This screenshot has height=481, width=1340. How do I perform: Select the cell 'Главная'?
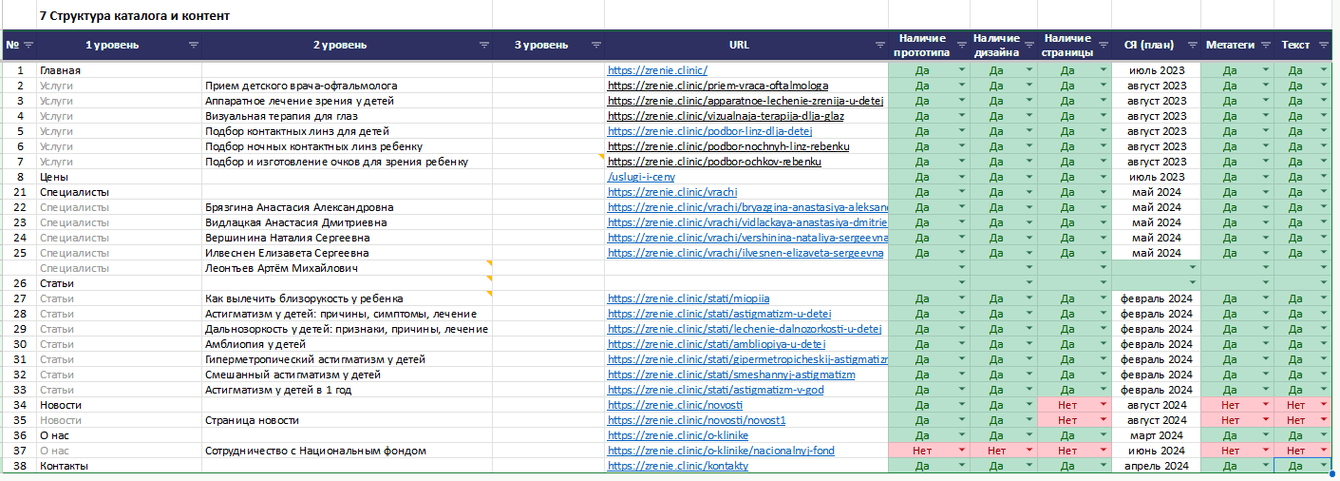pyautogui.click(x=119, y=71)
